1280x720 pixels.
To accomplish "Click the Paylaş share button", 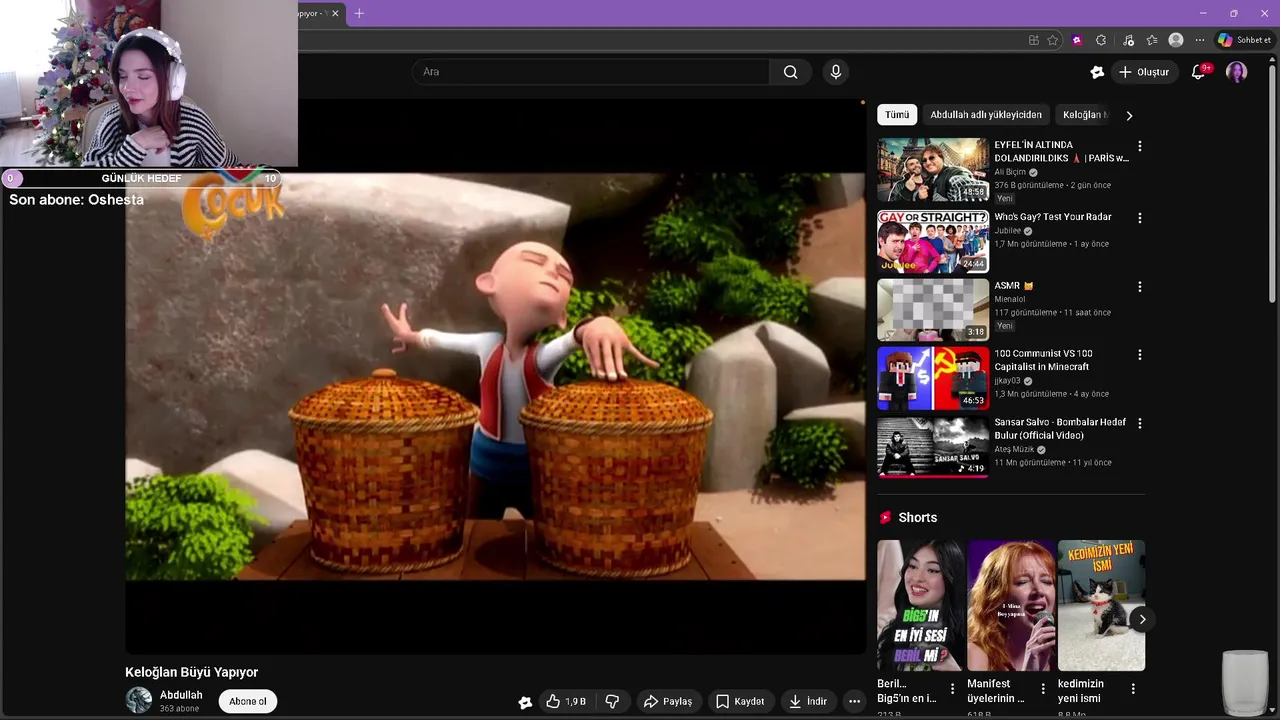I will pos(667,702).
